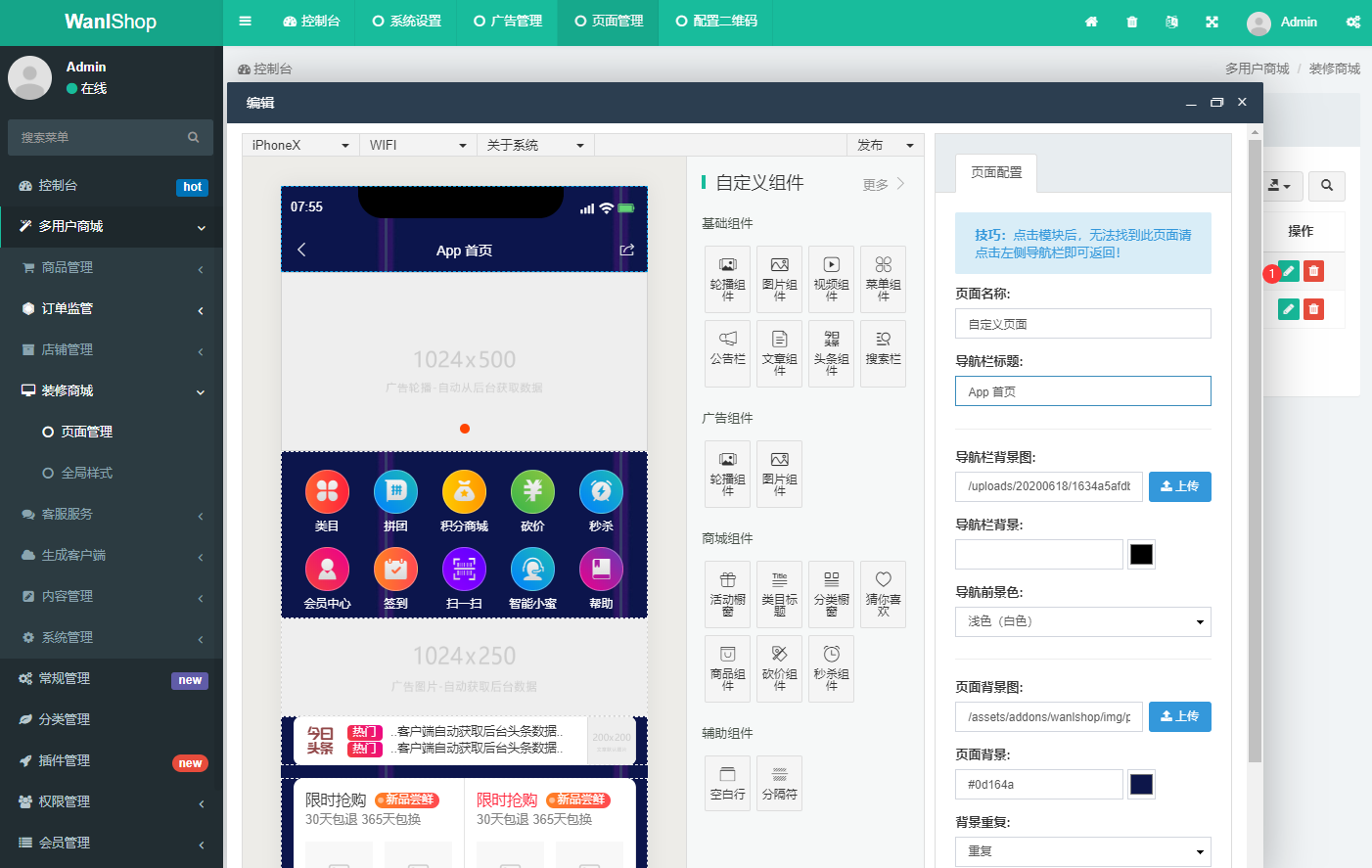This screenshot has width=1372, height=868.
Task: Add the 空白行 component
Action: [x=727, y=783]
